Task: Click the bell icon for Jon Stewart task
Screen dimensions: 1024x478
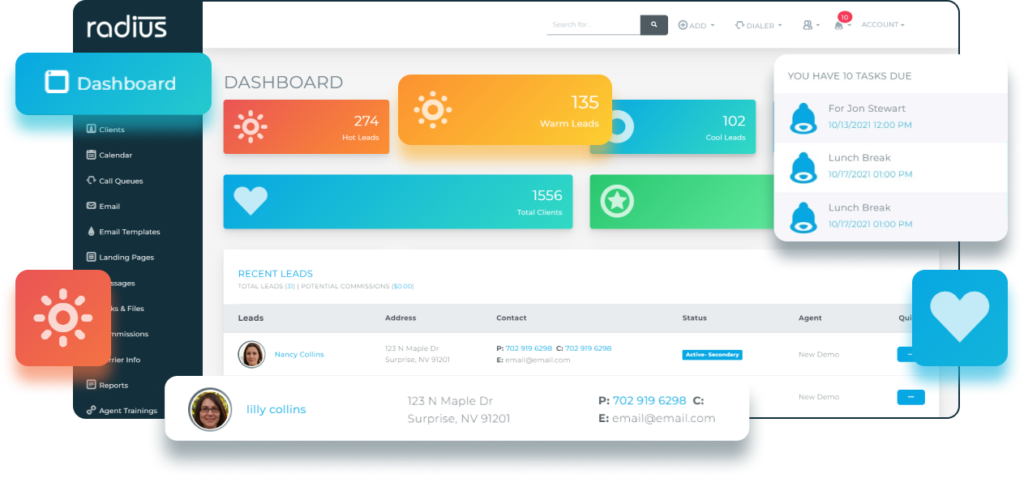Action: click(803, 117)
